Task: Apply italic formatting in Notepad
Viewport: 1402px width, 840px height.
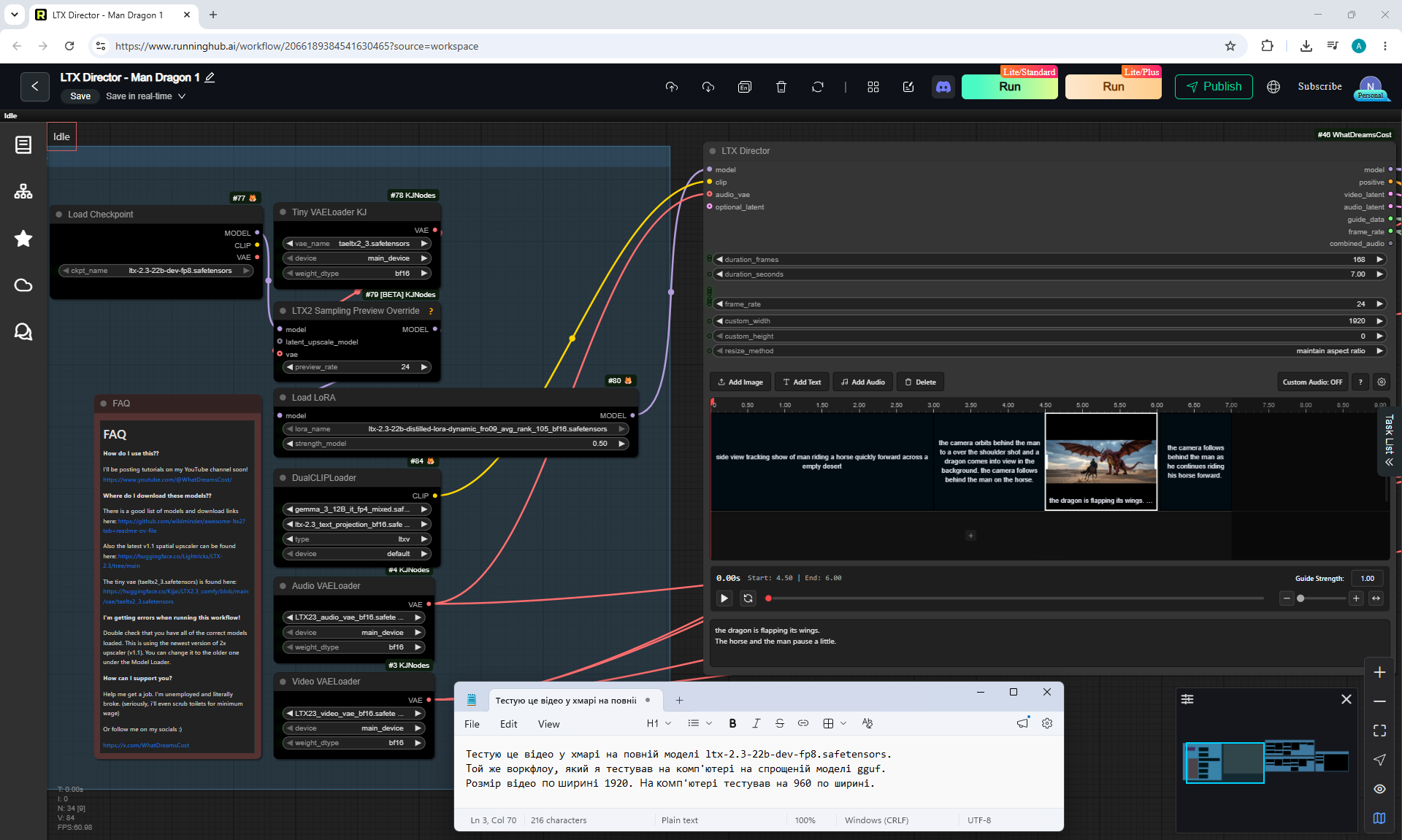Action: [x=756, y=723]
